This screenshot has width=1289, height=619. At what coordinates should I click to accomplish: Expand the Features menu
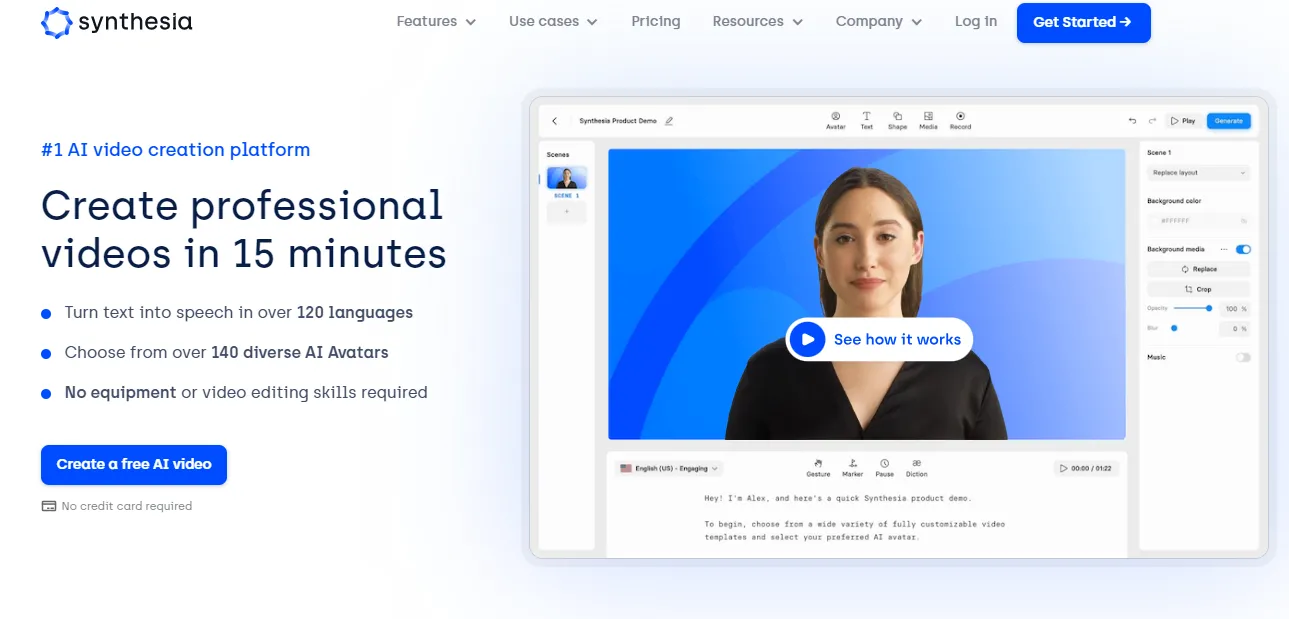coord(436,21)
